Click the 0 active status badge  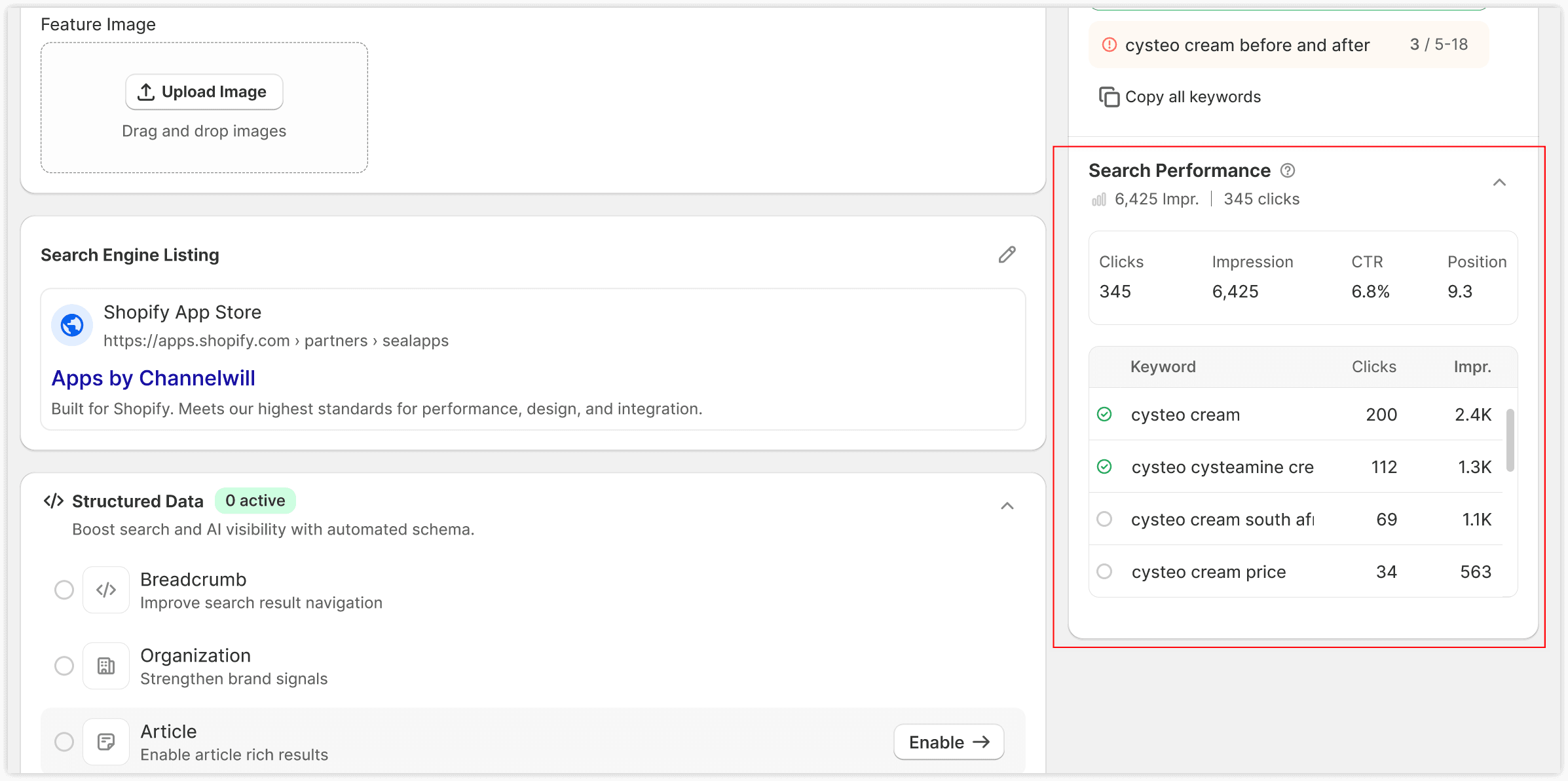(255, 501)
